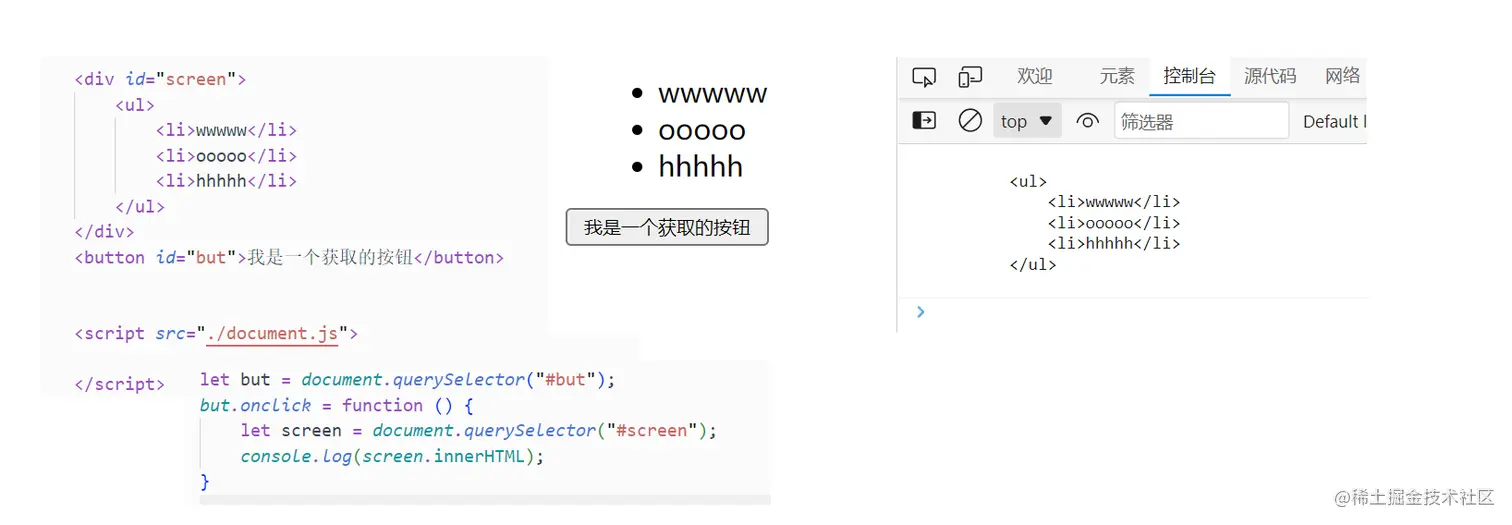
Task: Switch to the 欢迎 tab
Action: (1035, 76)
